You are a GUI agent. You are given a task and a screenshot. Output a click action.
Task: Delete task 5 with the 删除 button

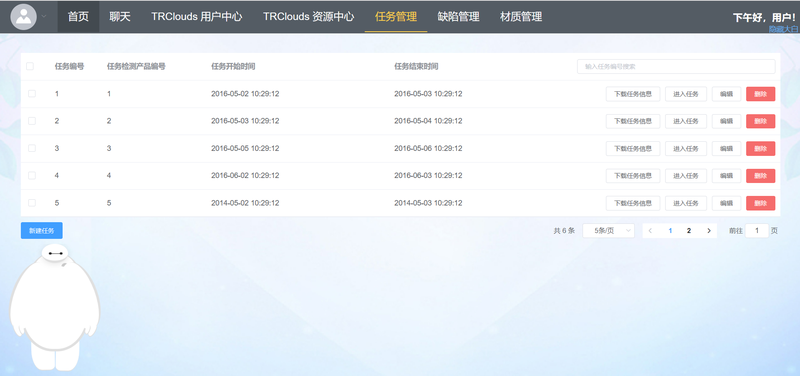coord(761,203)
